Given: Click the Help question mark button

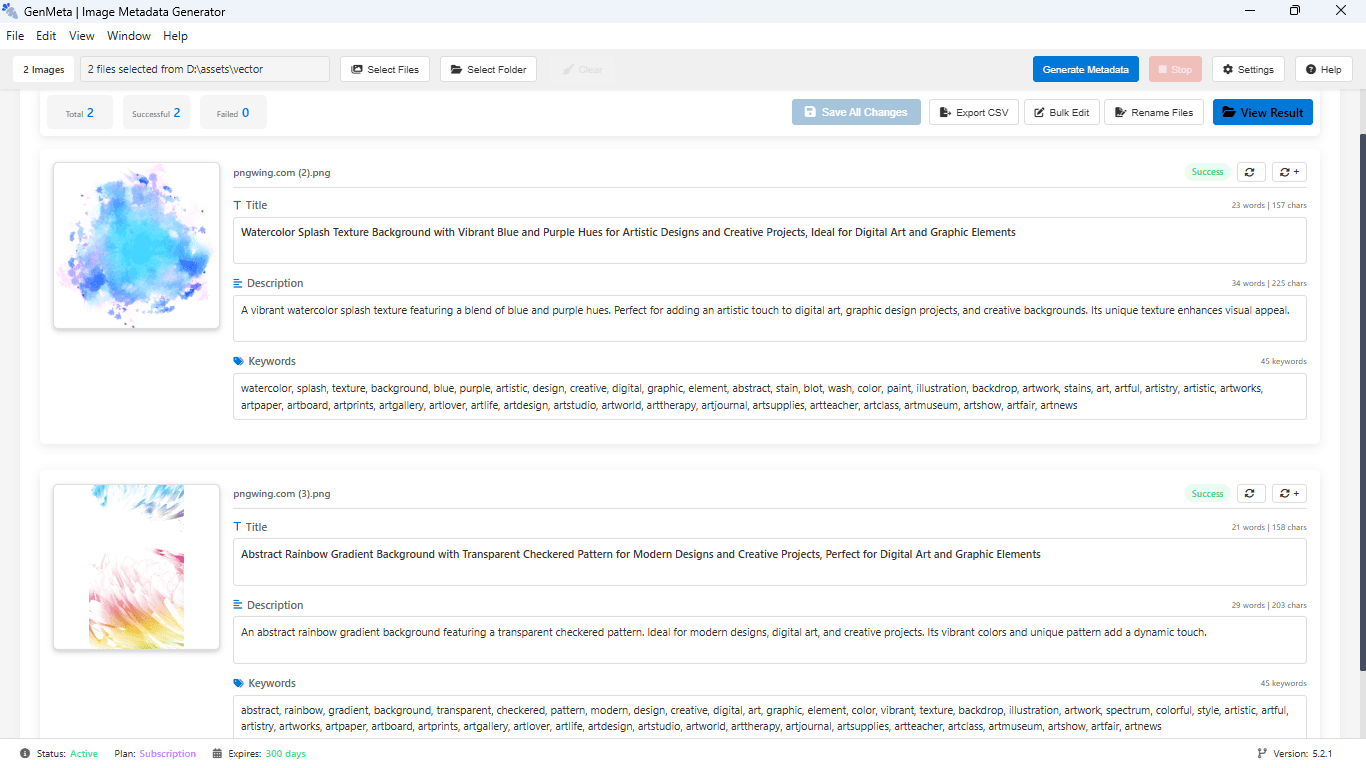Looking at the screenshot, I should (x=1323, y=69).
